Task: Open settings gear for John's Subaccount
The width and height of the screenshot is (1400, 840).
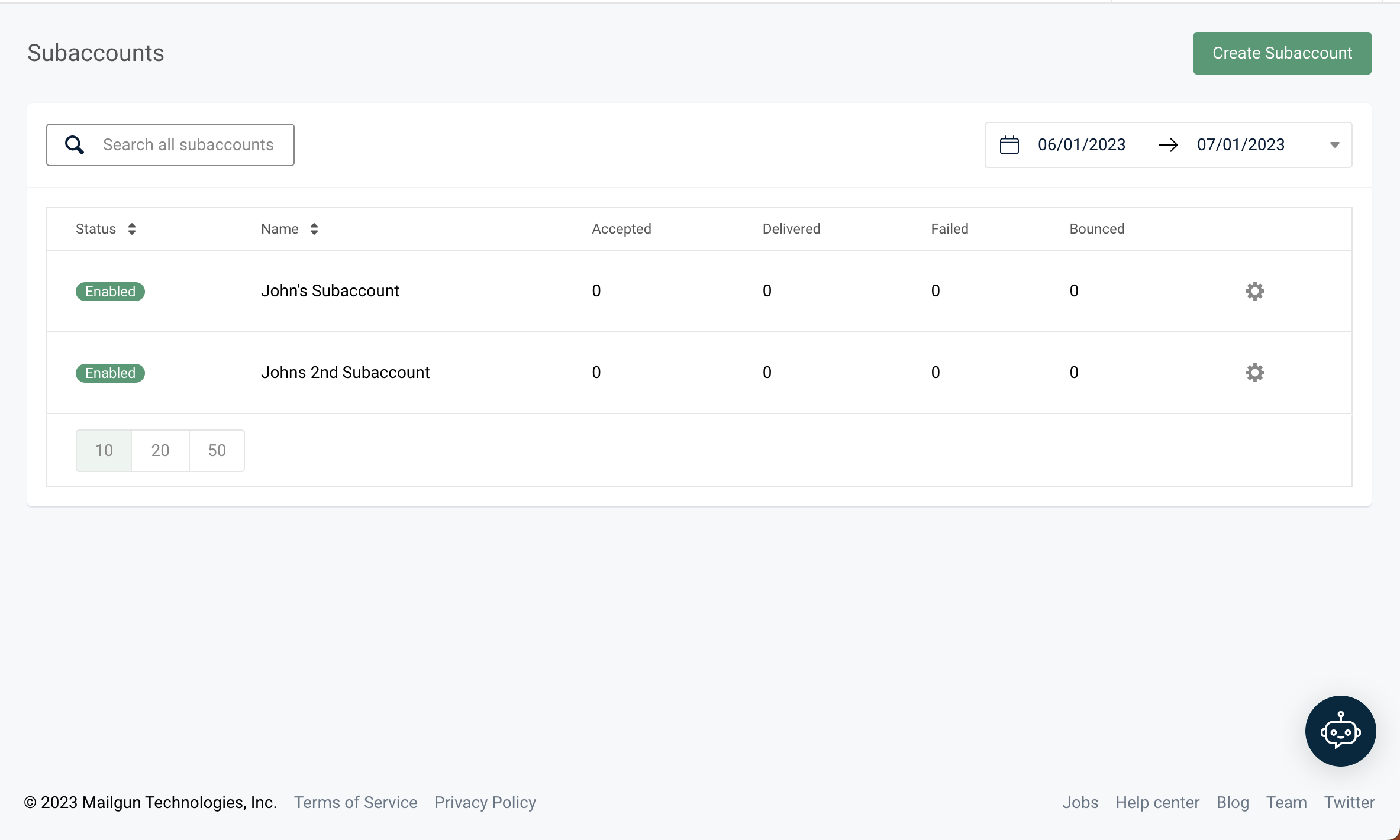Action: pos(1255,291)
